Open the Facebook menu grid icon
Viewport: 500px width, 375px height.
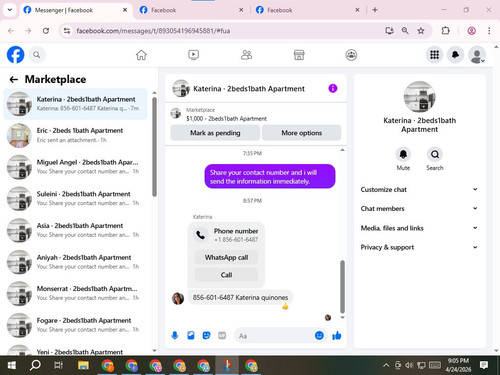[434, 55]
